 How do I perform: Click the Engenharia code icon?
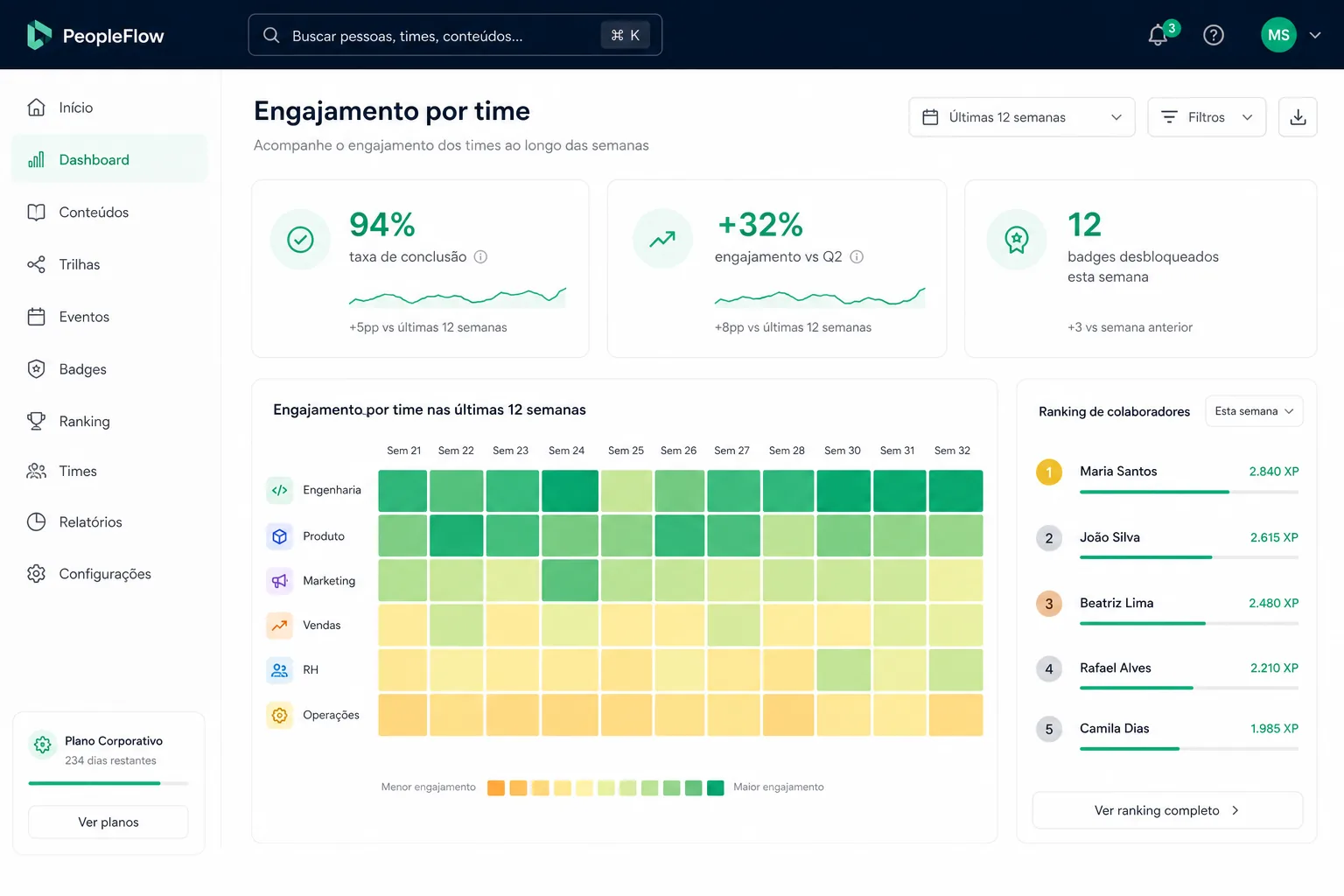point(279,490)
